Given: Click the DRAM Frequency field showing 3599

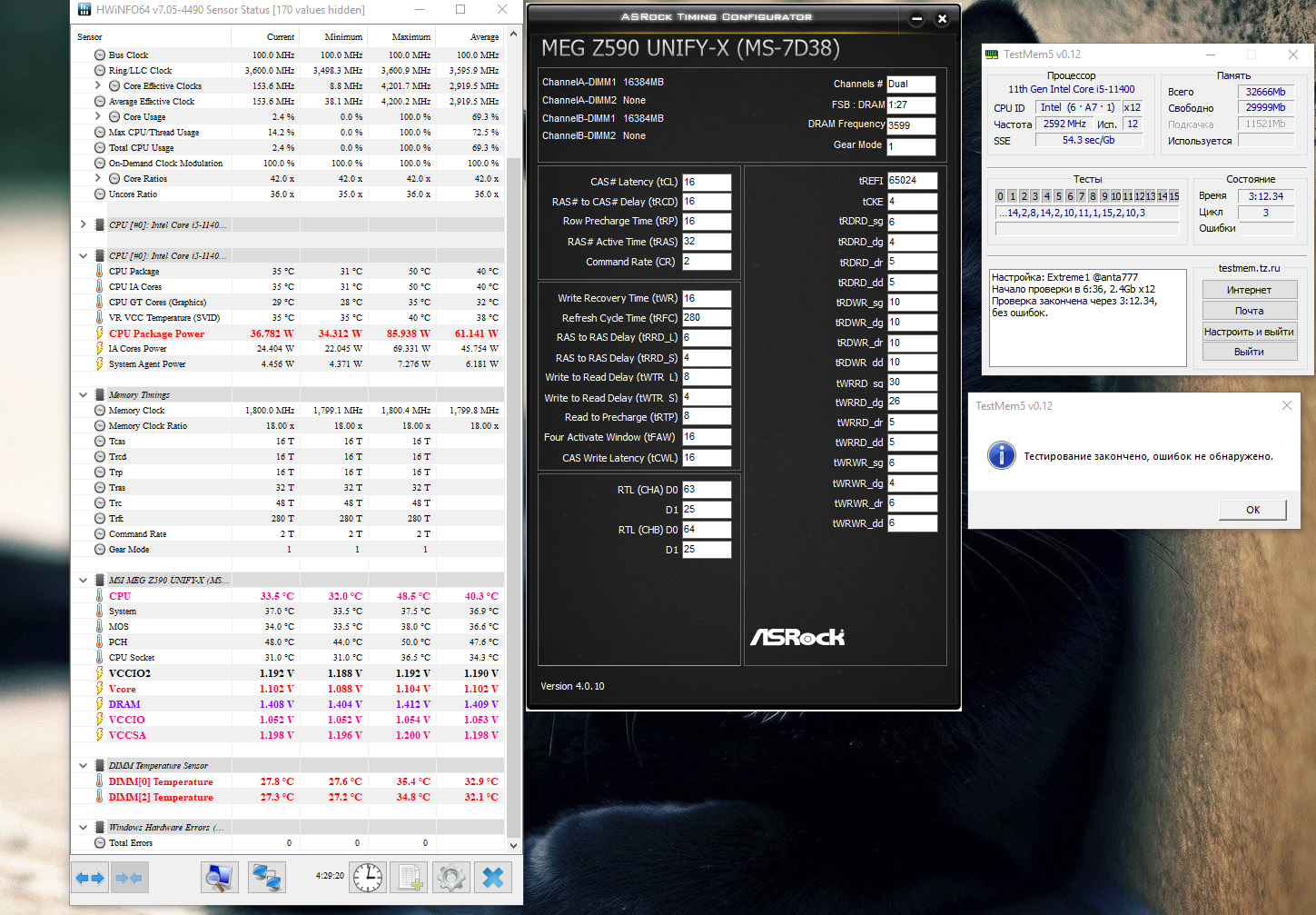Looking at the screenshot, I should (911, 126).
